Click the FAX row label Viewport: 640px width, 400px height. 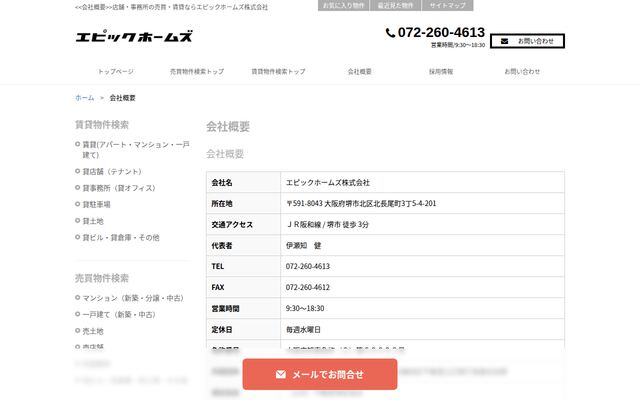(x=218, y=288)
